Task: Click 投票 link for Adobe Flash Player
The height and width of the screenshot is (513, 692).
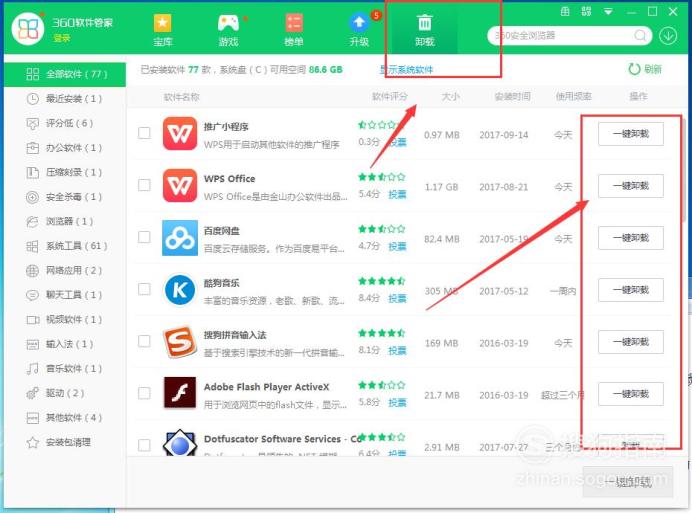Action: (x=397, y=403)
